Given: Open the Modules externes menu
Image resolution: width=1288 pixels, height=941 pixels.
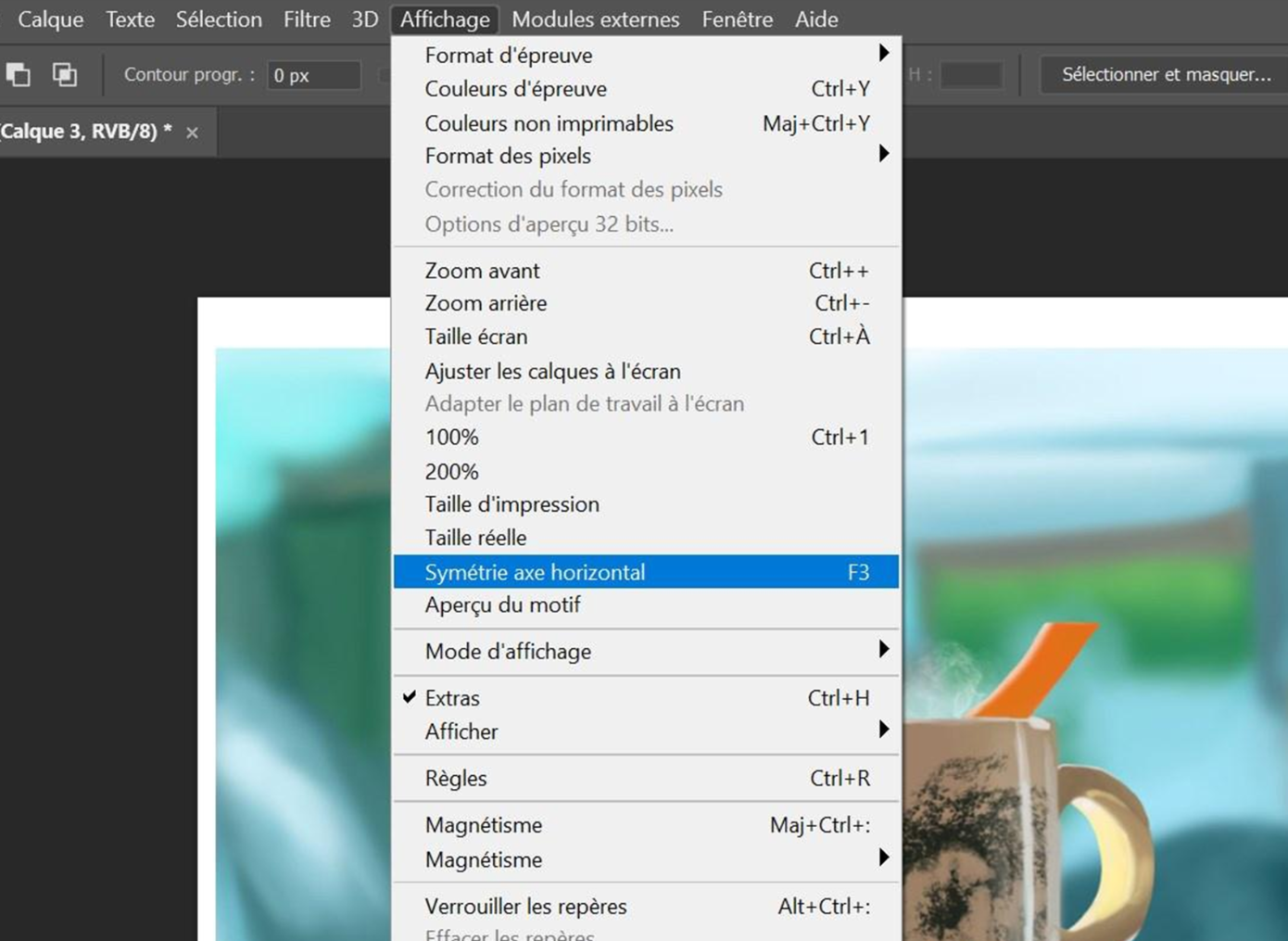Looking at the screenshot, I should pos(595,19).
